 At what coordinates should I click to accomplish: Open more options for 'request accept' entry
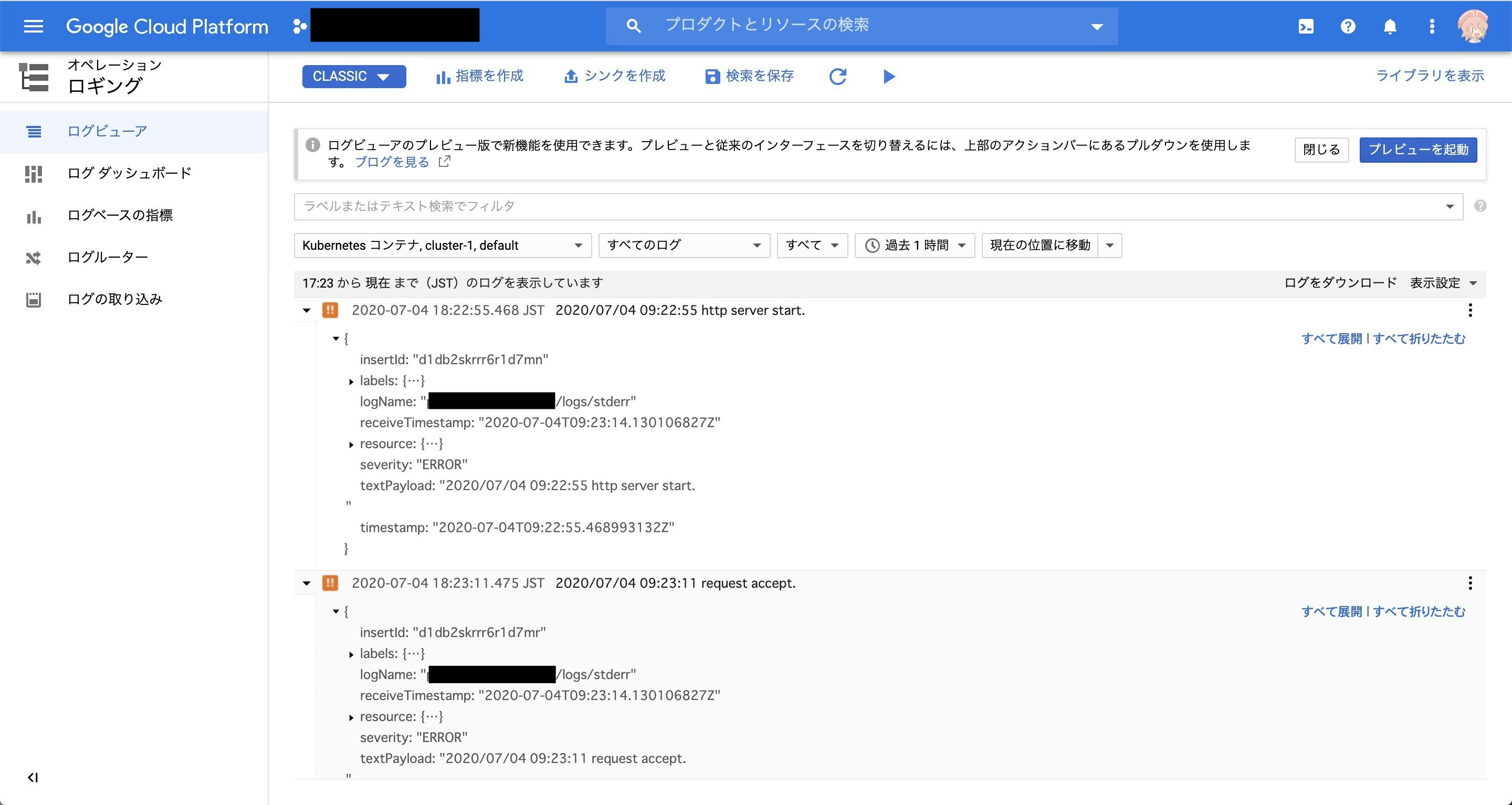click(1471, 583)
